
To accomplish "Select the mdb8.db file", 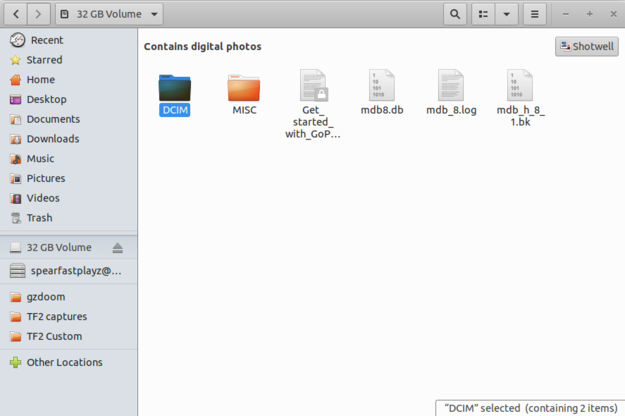I will 382,92.
